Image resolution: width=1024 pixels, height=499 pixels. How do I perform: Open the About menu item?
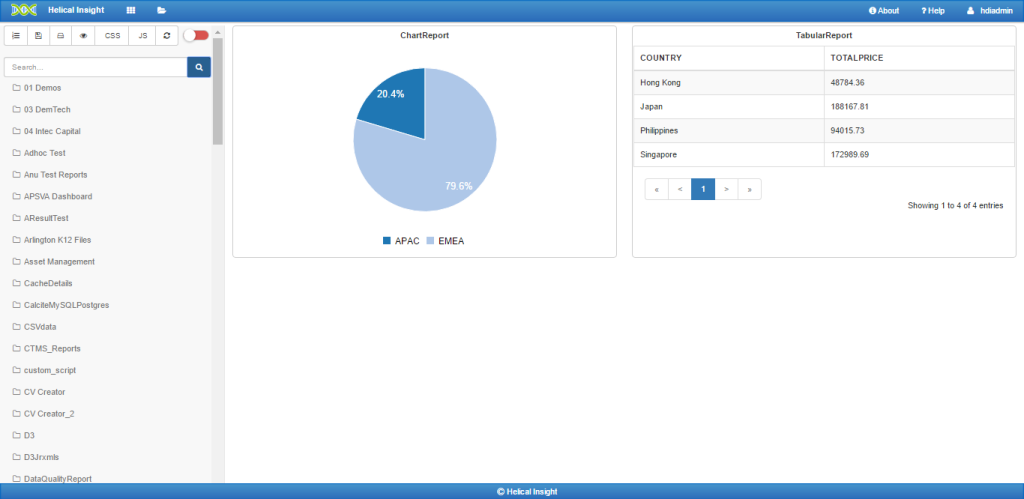click(x=884, y=10)
